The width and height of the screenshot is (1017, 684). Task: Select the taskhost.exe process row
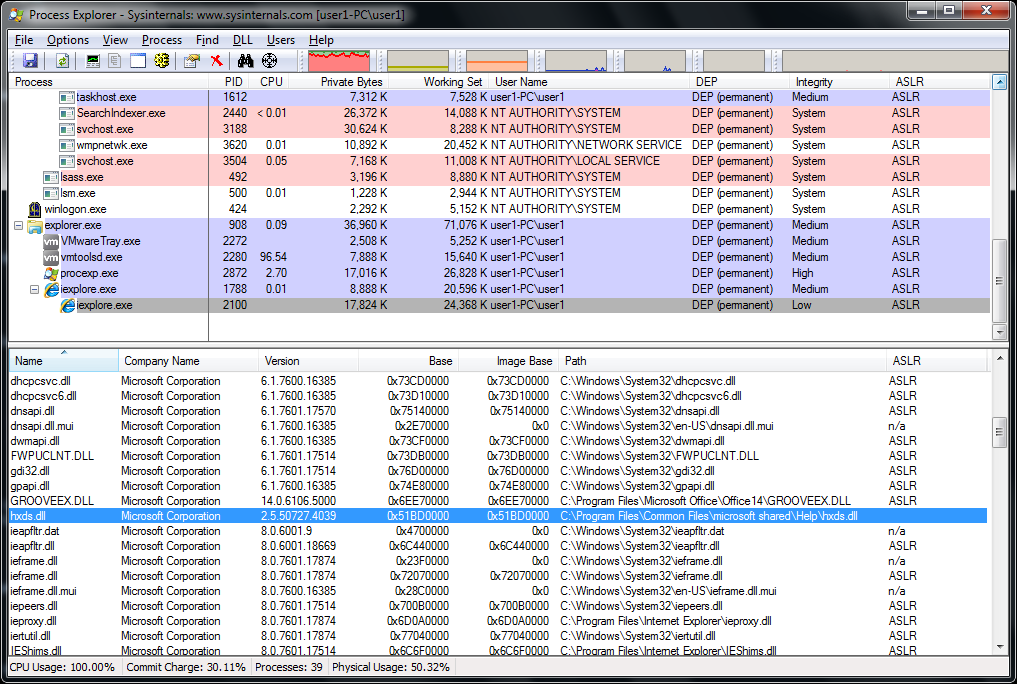pyautogui.click(x=499, y=97)
